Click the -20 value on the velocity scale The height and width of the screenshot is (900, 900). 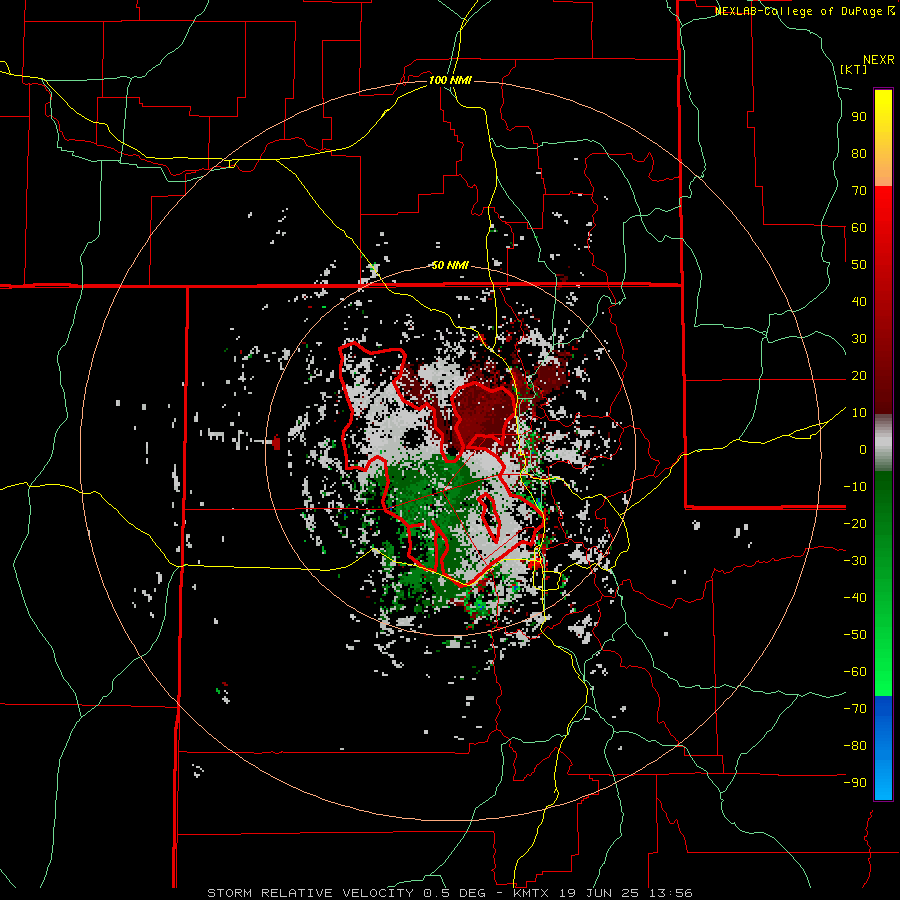point(855,524)
